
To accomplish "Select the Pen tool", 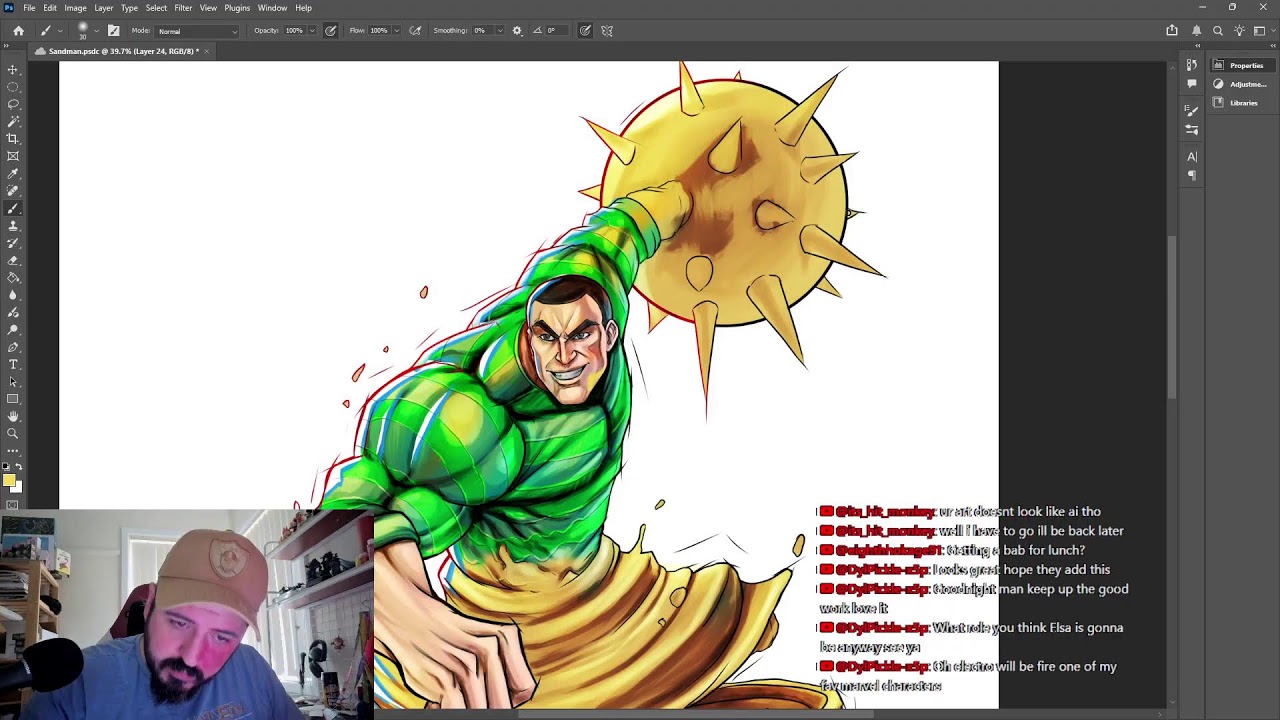I will pyautogui.click(x=13, y=347).
